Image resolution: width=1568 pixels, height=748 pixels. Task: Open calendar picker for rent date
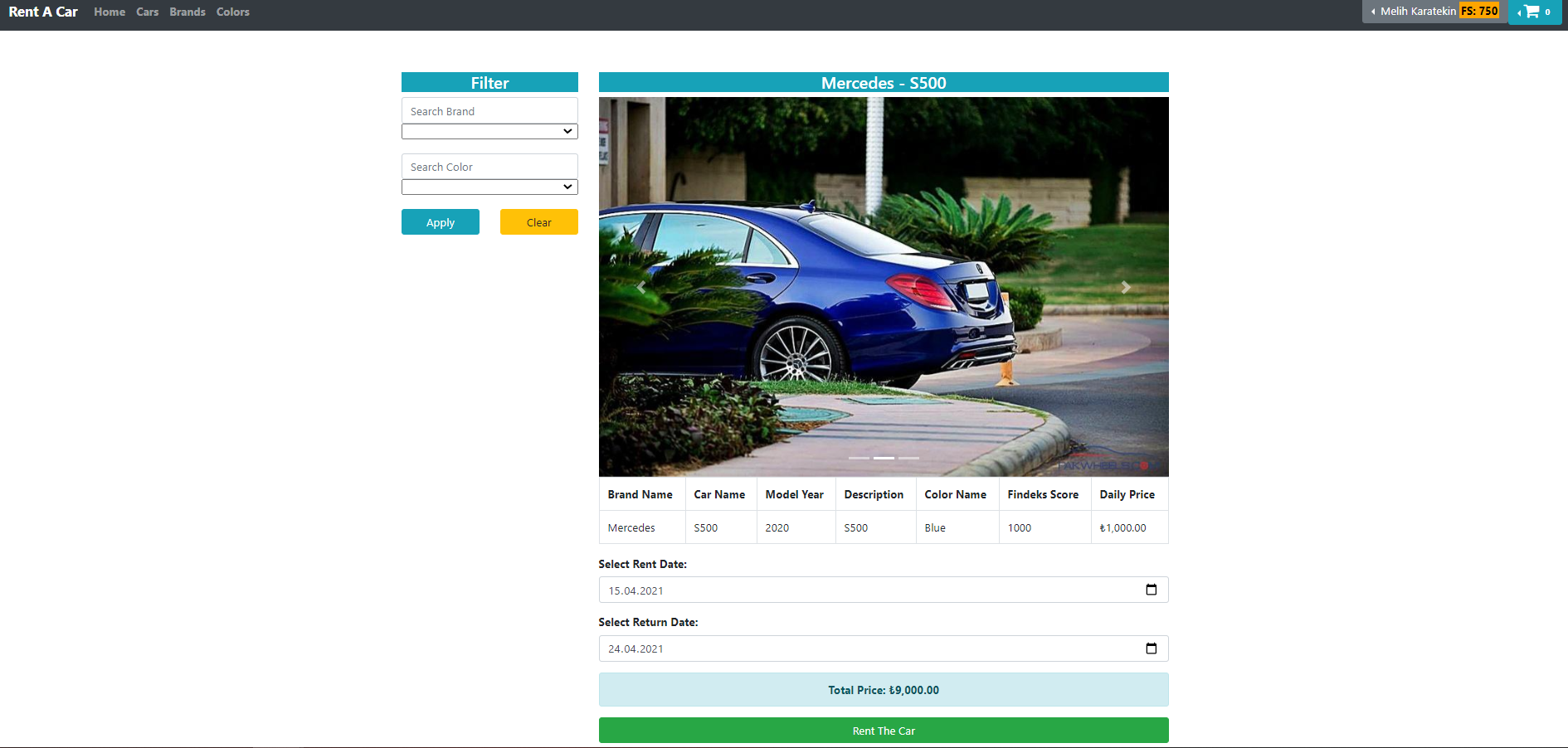click(x=1151, y=590)
